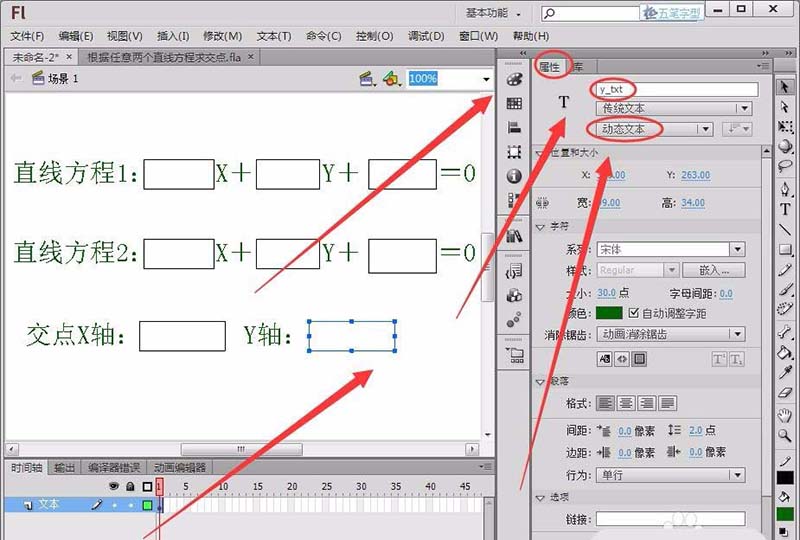Open the Info panel icon
This screenshot has height=540, width=800.
tap(515, 176)
